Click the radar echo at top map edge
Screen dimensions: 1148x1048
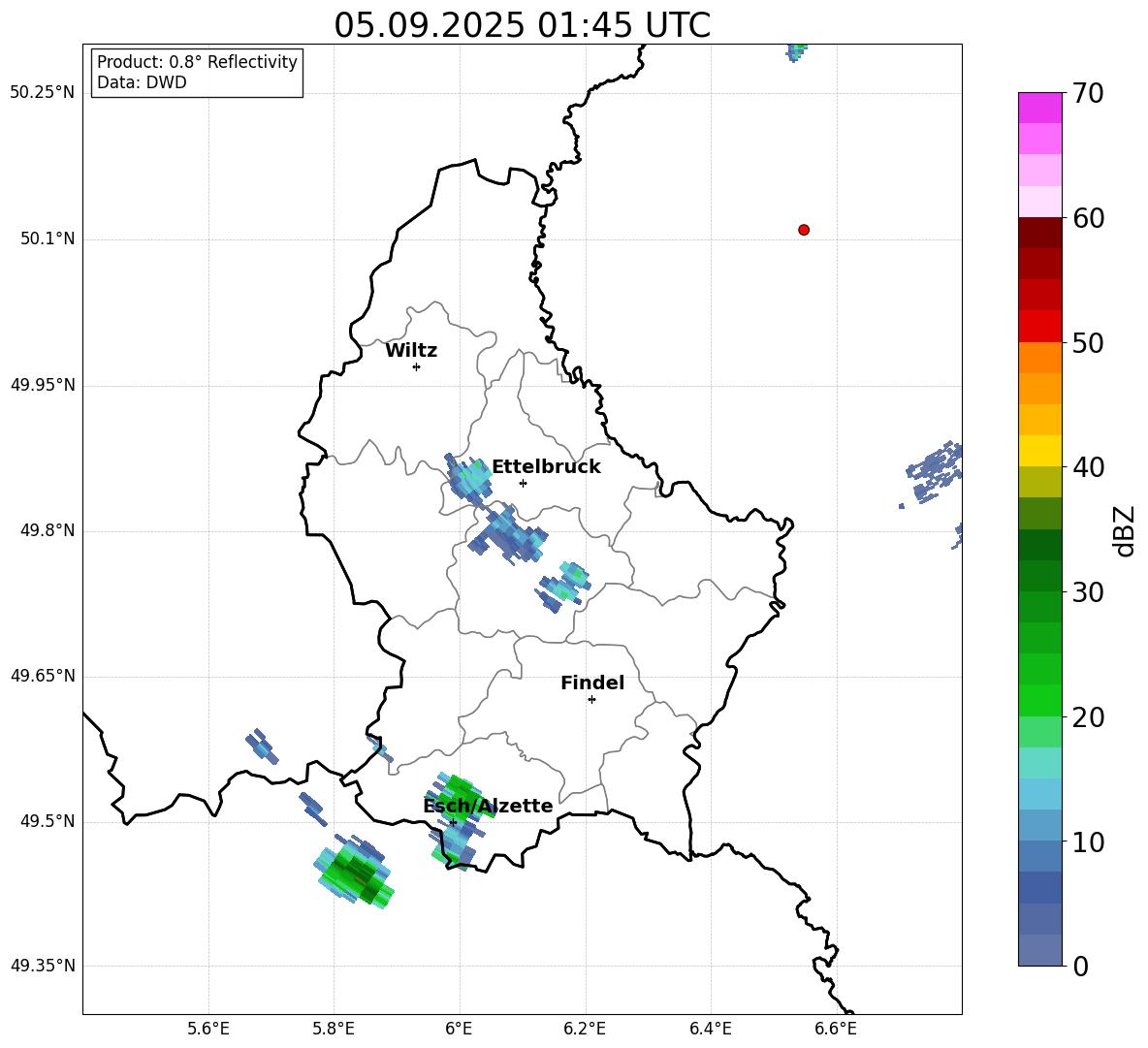click(797, 52)
